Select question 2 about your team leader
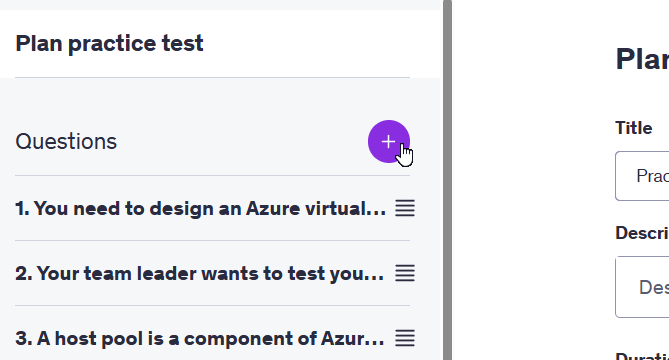 (x=200, y=273)
